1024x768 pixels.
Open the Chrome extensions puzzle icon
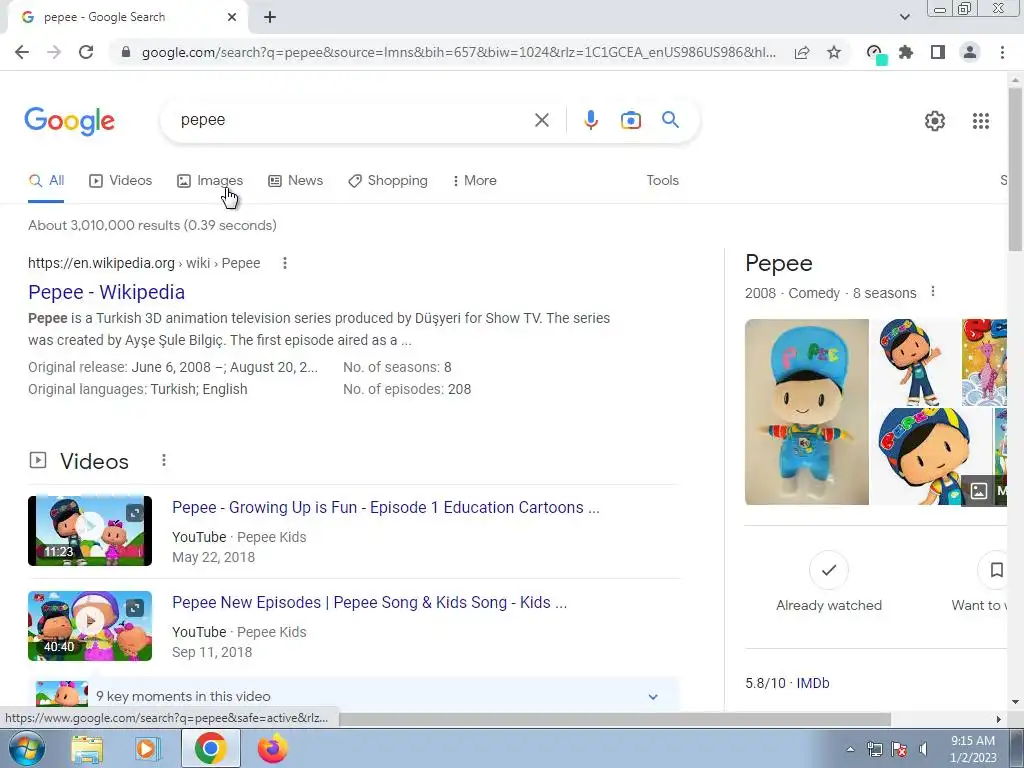click(x=906, y=52)
